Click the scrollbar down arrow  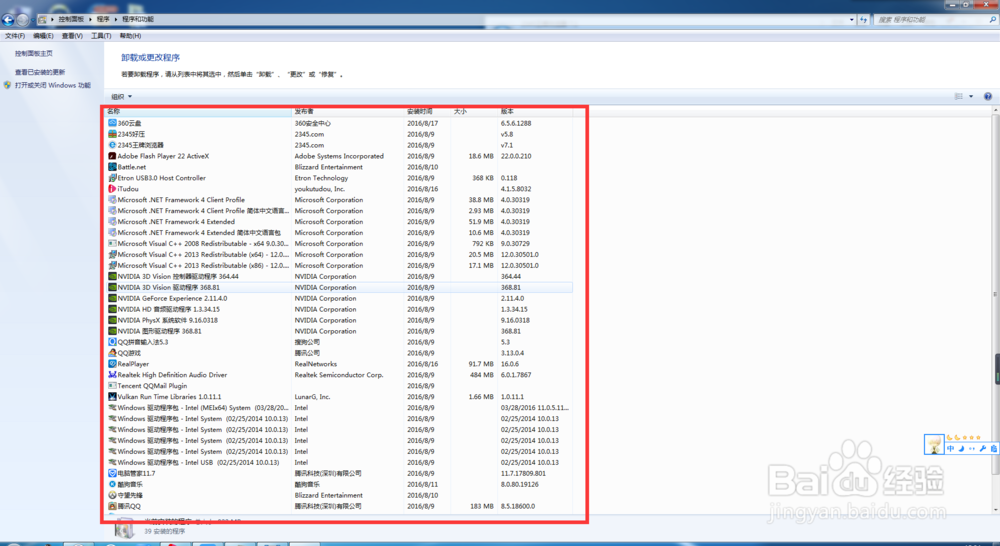pyautogui.click(x=995, y=510)
